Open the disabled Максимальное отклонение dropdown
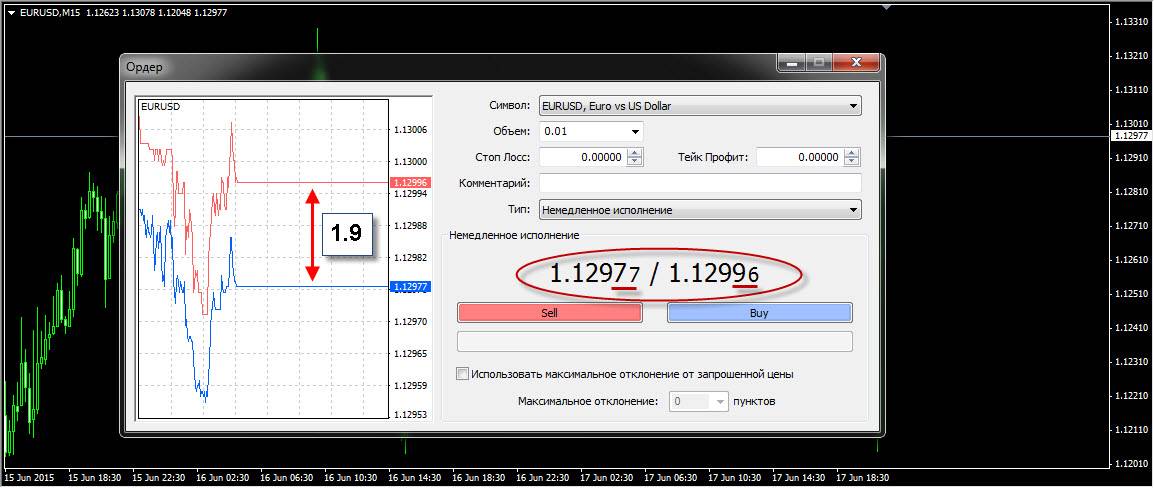Screen dimensions: 1154x488 (x=698, y=402)
